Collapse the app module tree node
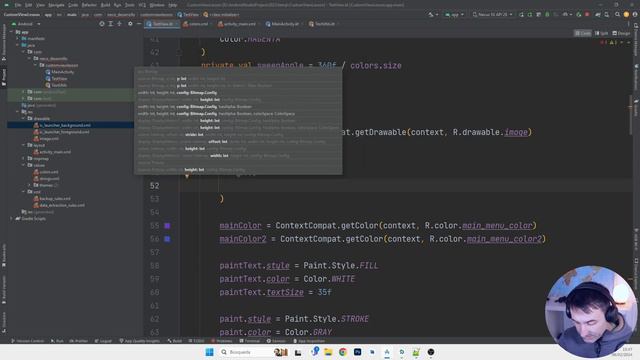The image size is (640, 360). (x=11, y=32)
